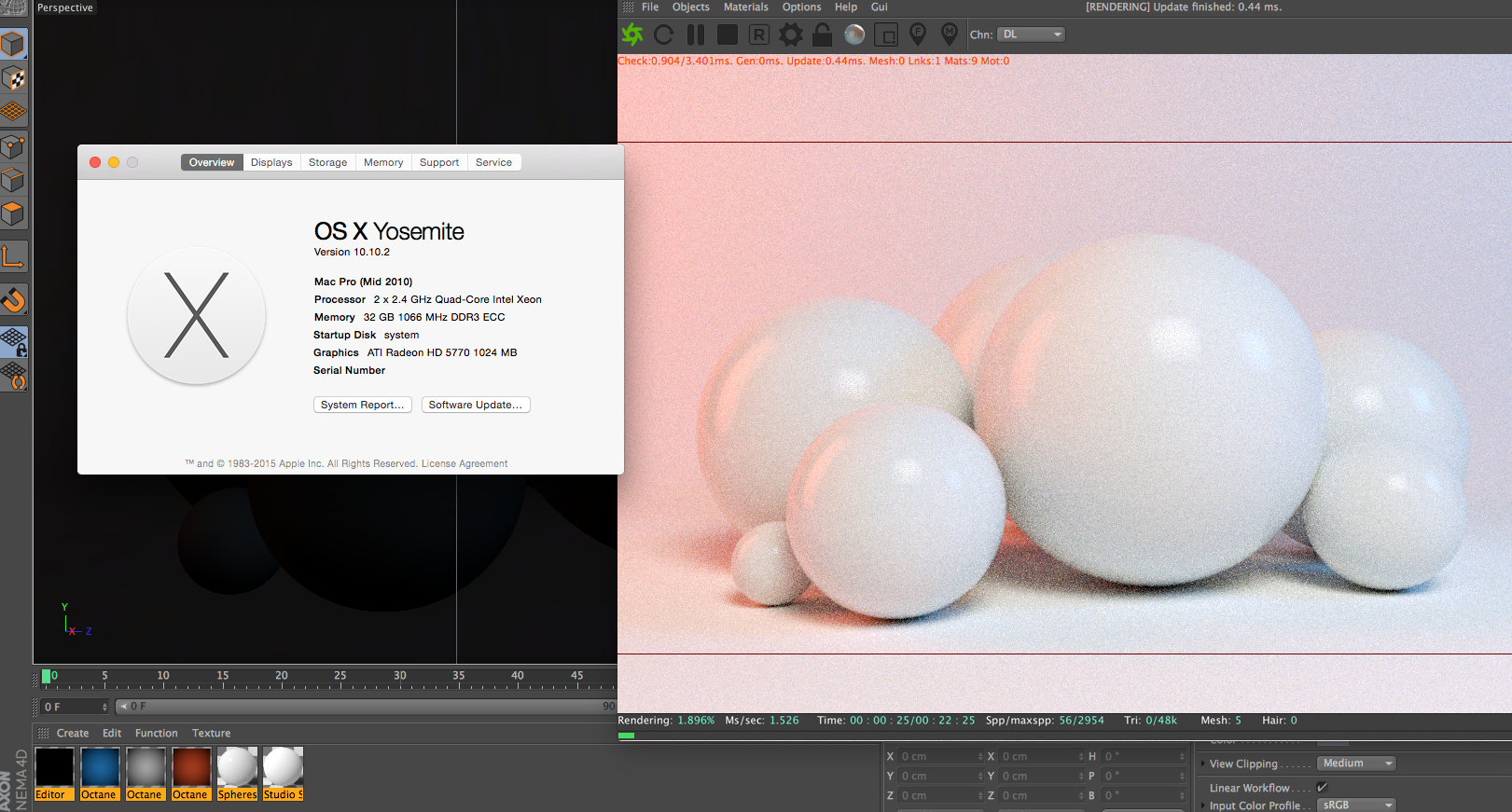The height and width of the screenshot is (812, 1512).
Task: Activate the magnet snap tool
Action: click(14, 299)
